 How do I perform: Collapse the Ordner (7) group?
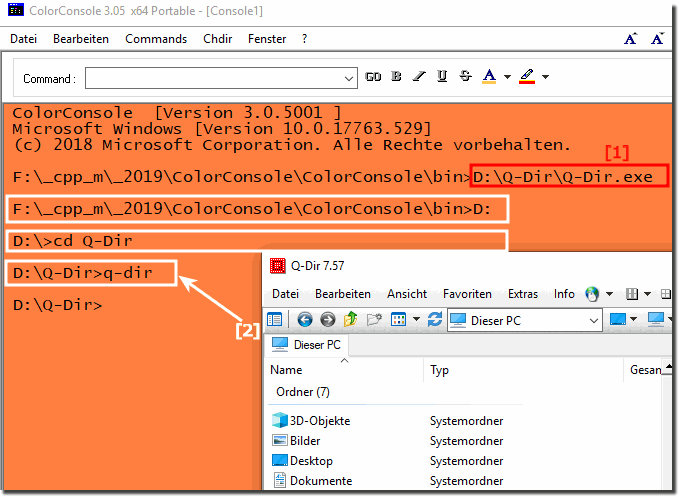(303, 392)
